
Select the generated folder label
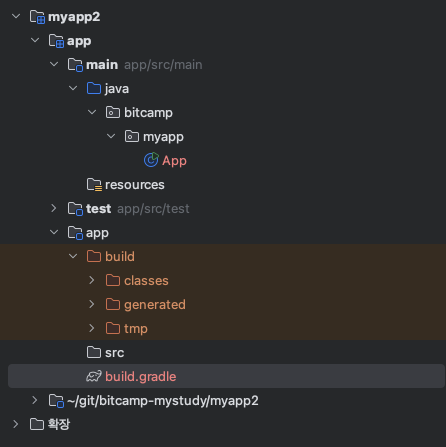155,305
